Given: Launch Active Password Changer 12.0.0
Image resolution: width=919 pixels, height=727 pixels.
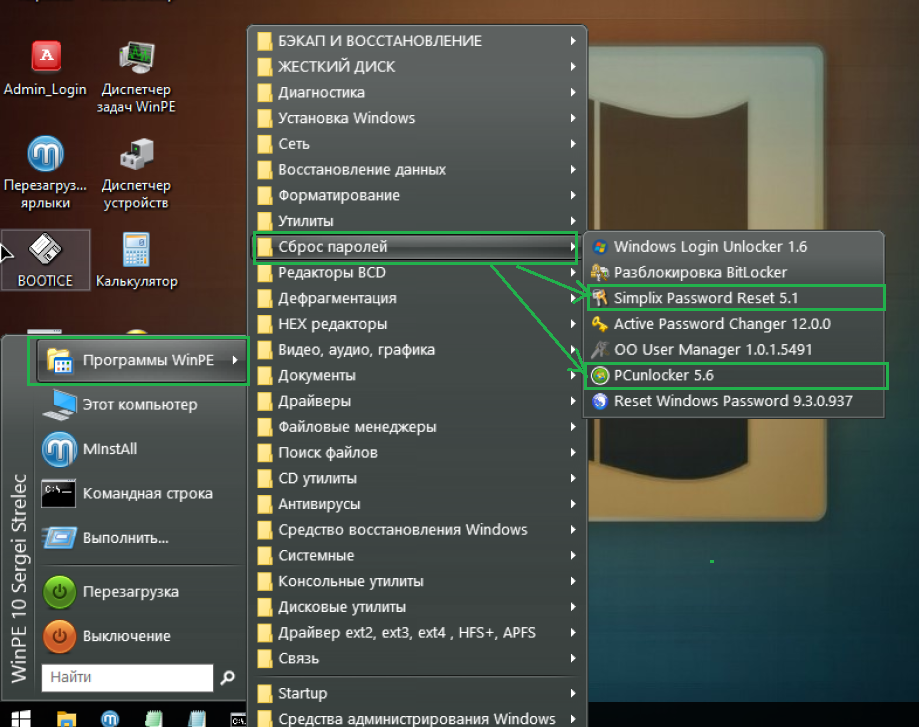Looking at the screenshot, I should pyautogui.click(x=734, y=324).
